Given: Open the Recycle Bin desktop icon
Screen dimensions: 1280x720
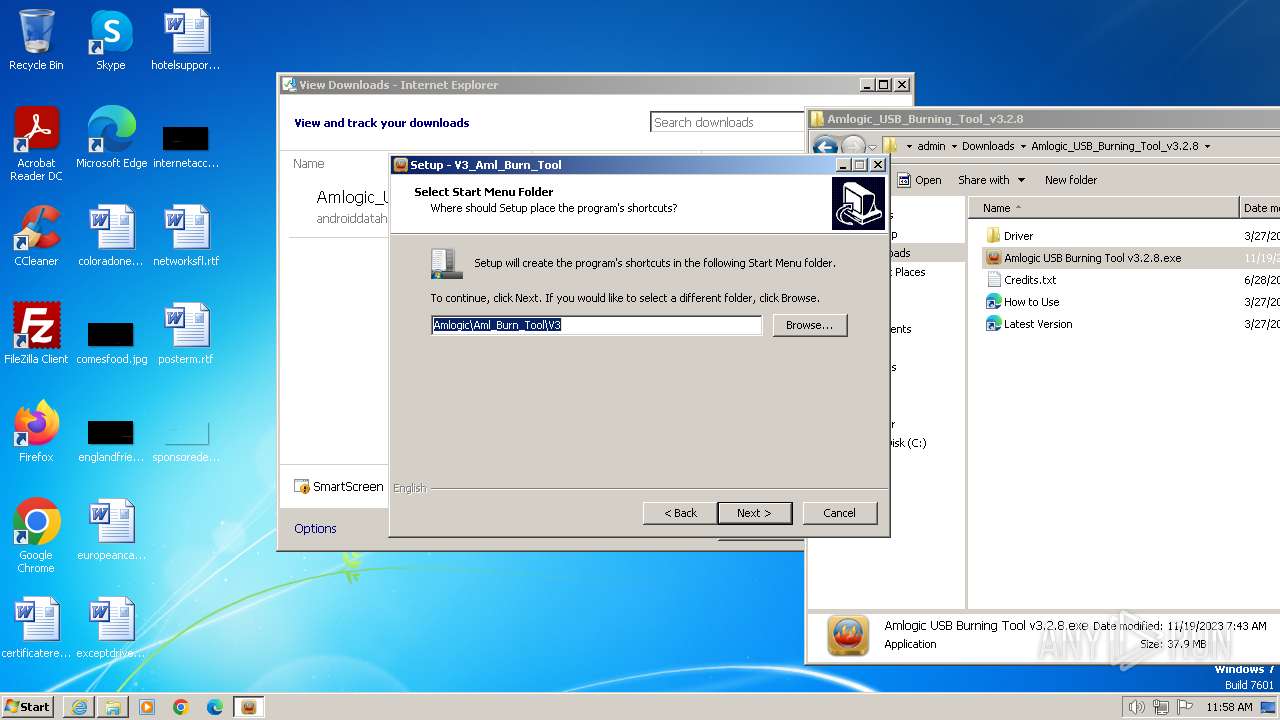Looking at the screenshot, I should 36,40.
